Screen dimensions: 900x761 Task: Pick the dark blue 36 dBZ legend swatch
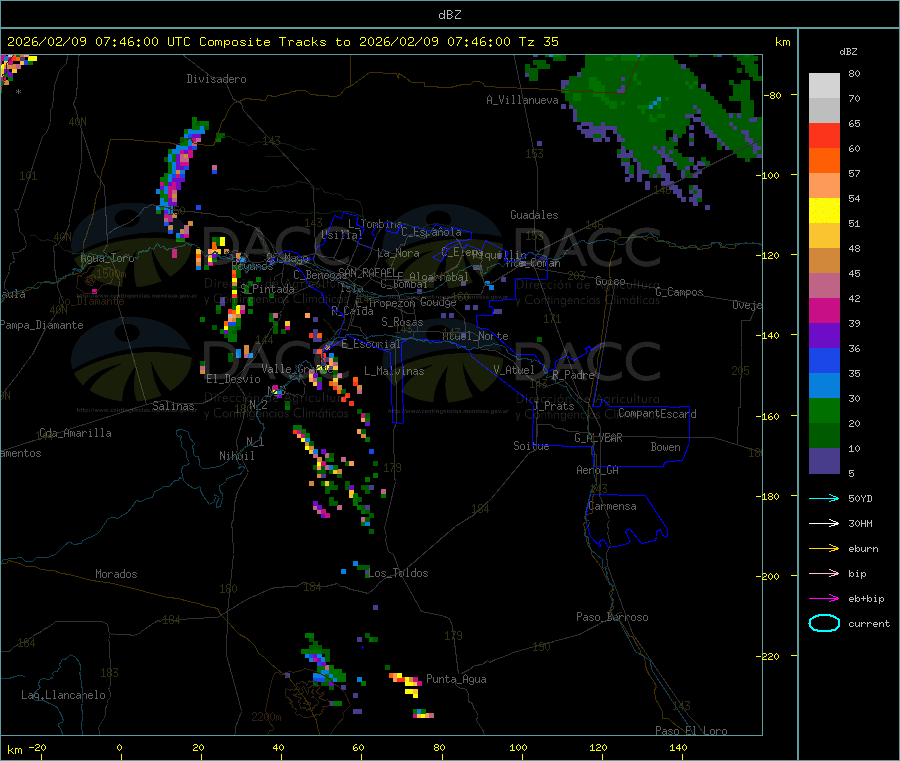[x=824, y=360]
